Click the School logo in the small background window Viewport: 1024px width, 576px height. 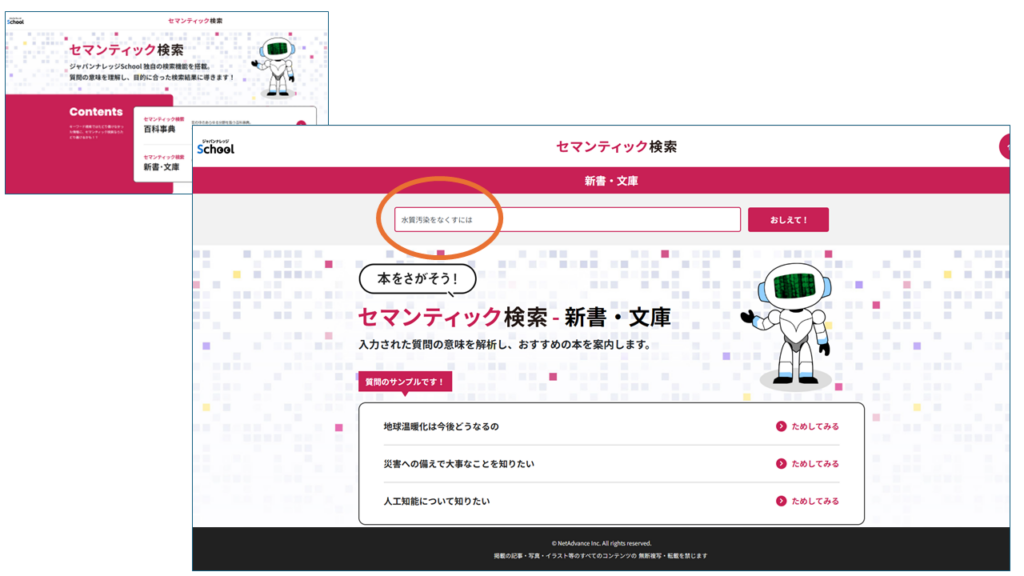[15, 21]
